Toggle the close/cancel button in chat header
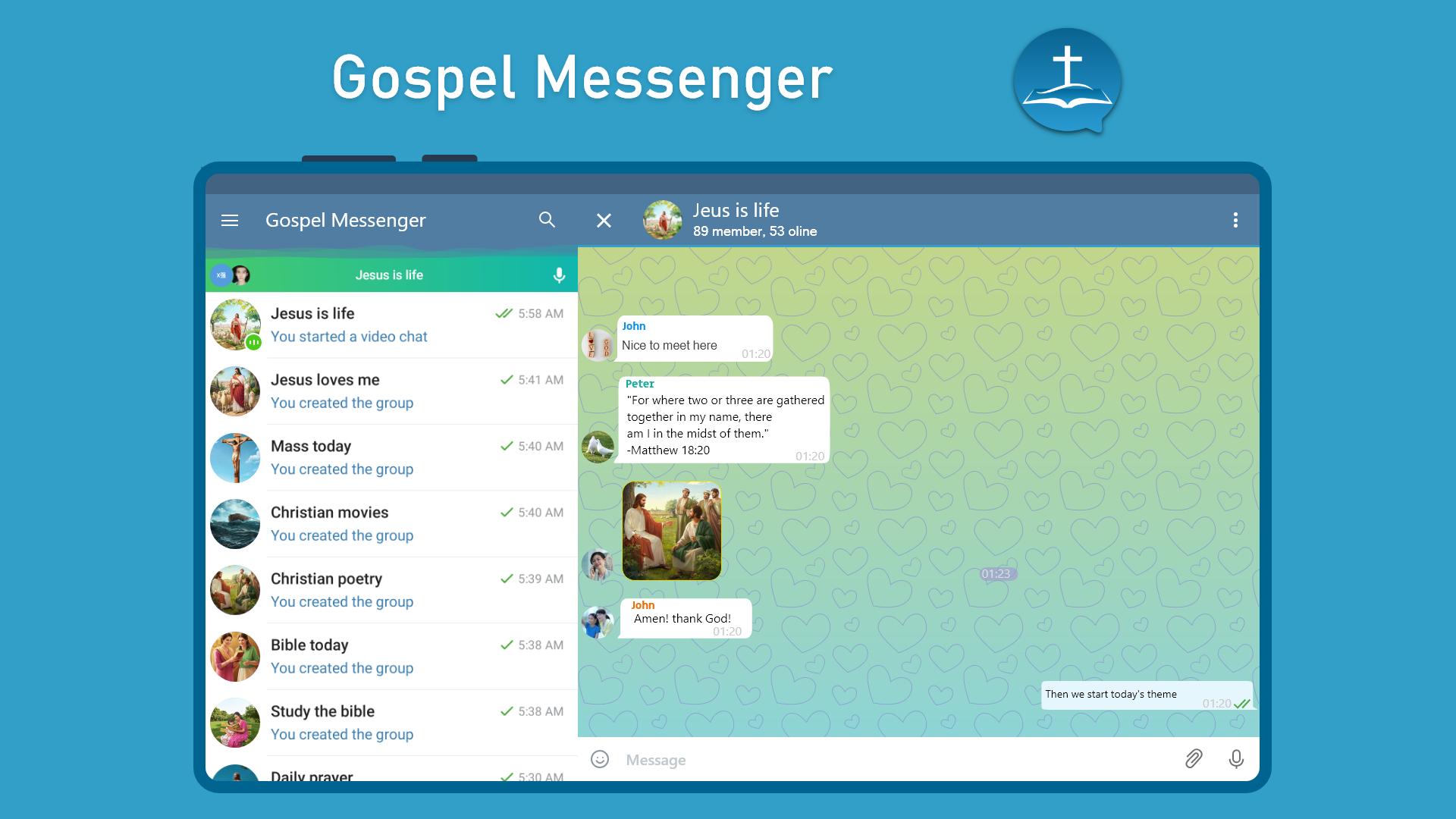Screen dimensions: 1456x819 pos(603,220)
